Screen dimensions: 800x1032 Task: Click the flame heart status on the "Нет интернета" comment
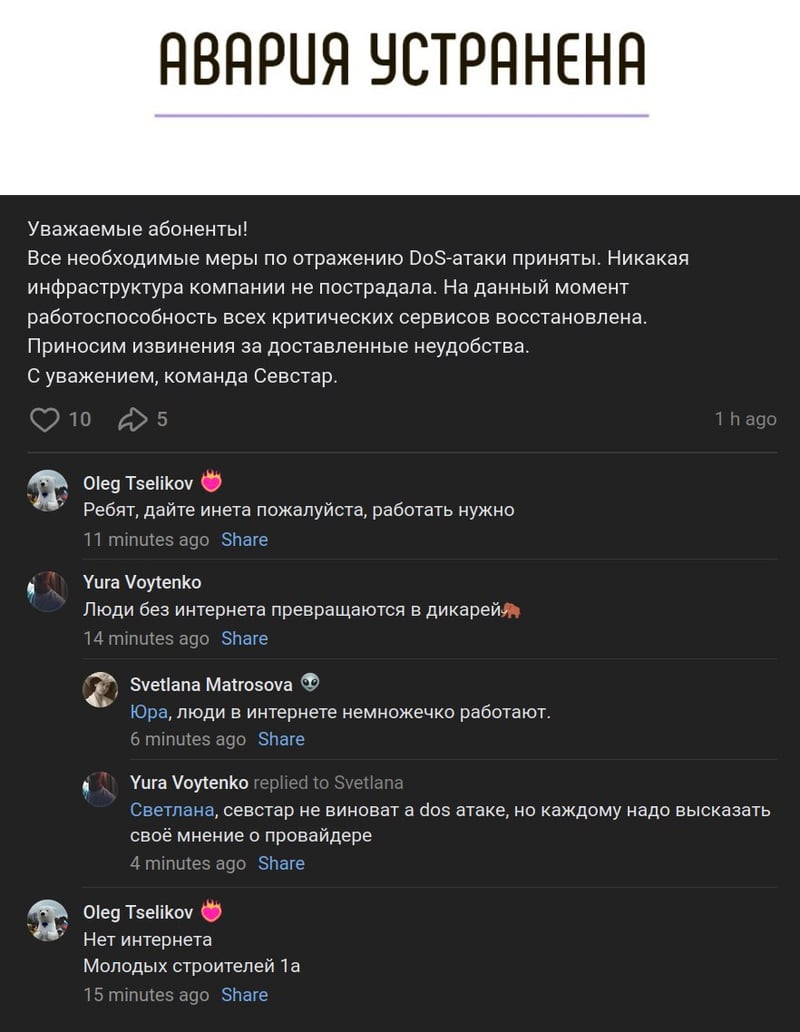tap(211, 911)
